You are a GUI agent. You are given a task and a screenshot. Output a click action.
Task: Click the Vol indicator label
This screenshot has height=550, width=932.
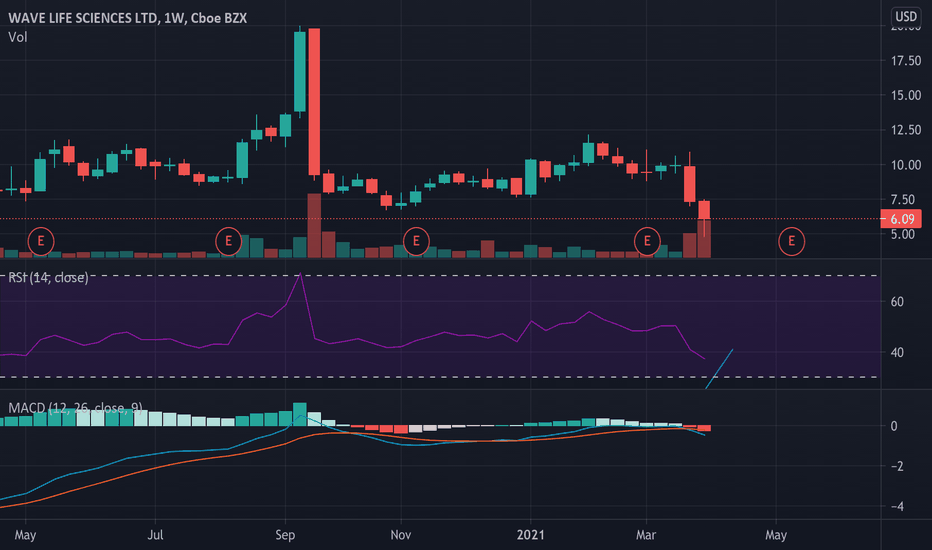pyautogui.click(x=18, y=37)
